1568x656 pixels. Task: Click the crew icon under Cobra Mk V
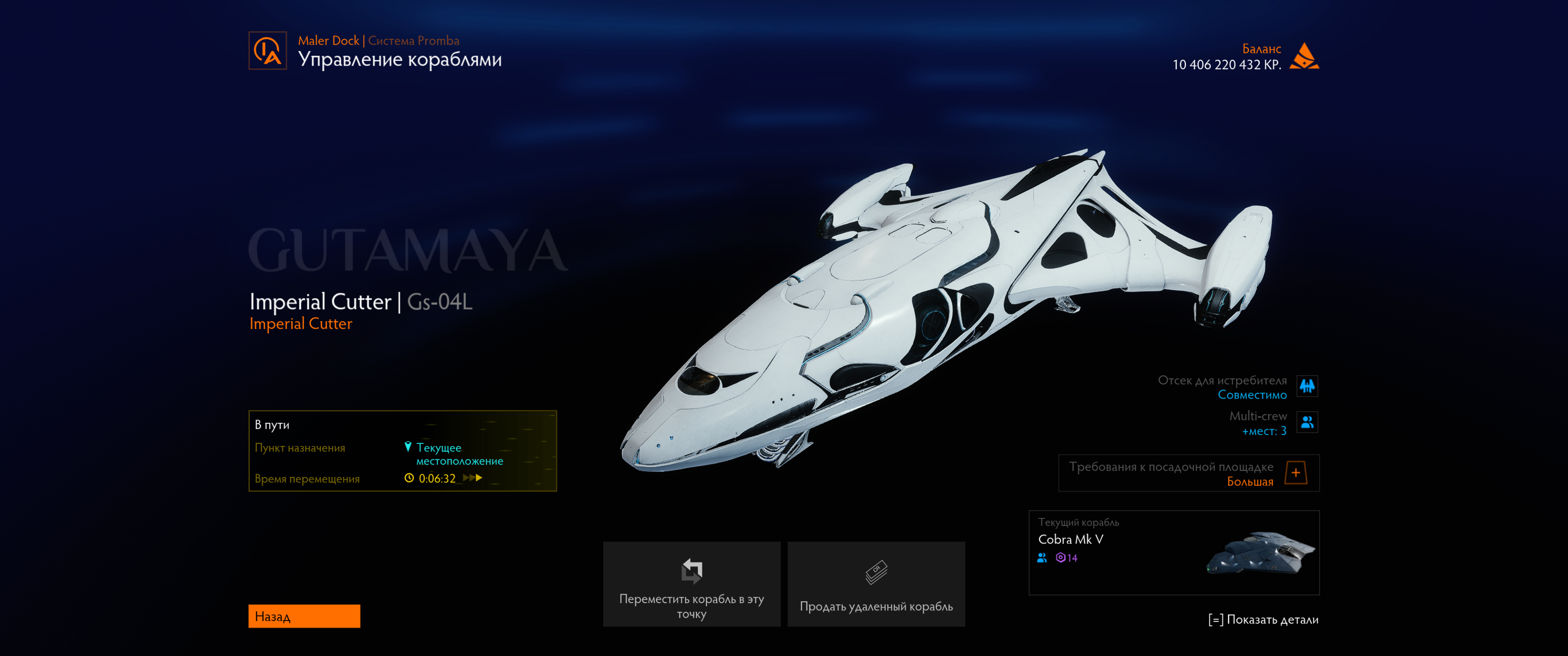(x=1042, y=558)
